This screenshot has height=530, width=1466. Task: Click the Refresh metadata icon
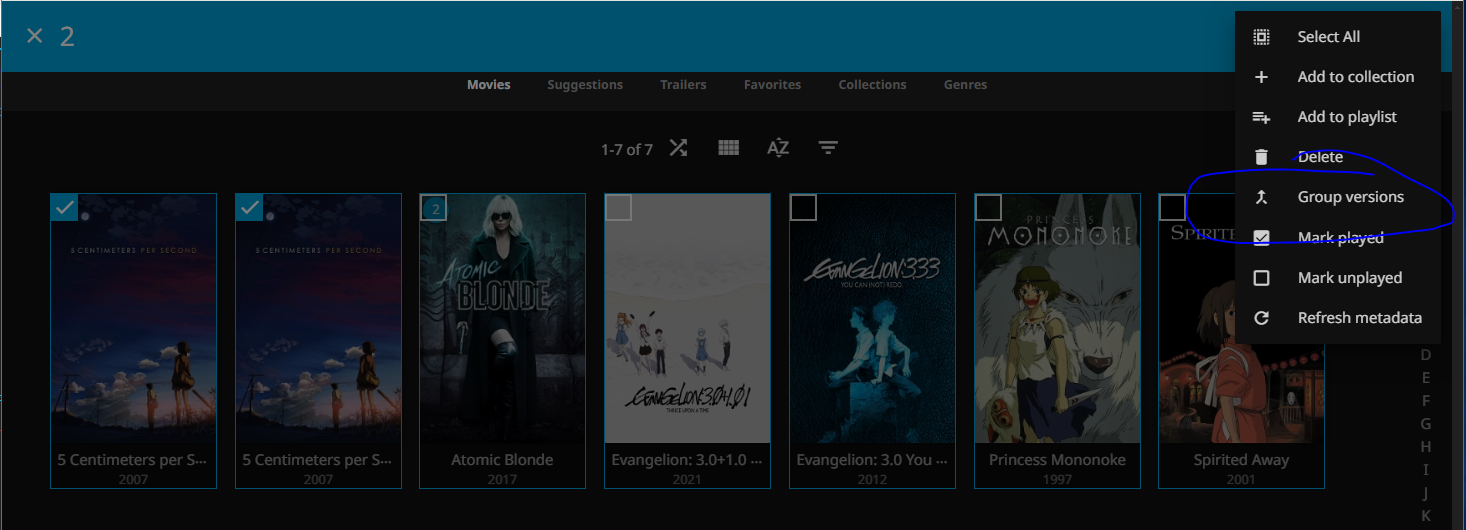1262,318
